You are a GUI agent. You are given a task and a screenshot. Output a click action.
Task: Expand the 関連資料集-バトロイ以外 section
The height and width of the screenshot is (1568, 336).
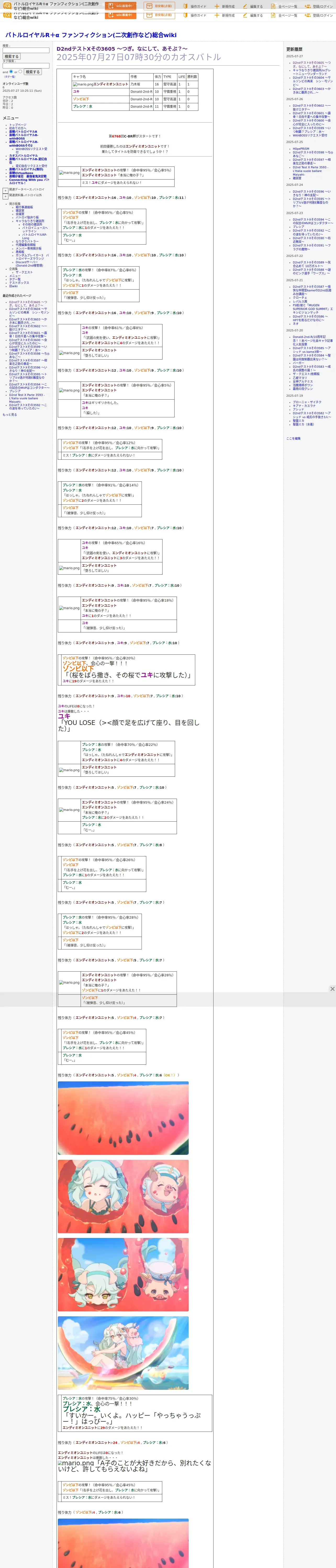coord(5,197)
